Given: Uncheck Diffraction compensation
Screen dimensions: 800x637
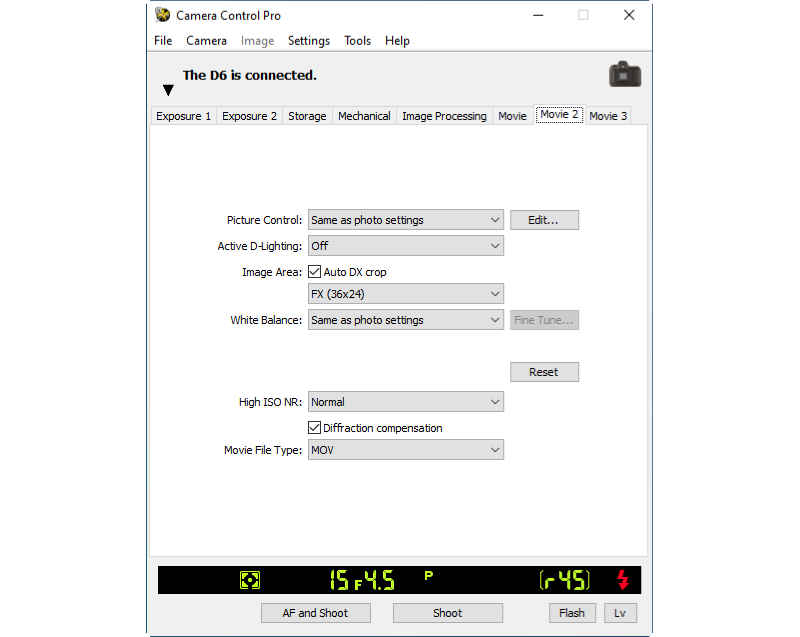Looking at the screenshot, I should [x=314, y=427].
